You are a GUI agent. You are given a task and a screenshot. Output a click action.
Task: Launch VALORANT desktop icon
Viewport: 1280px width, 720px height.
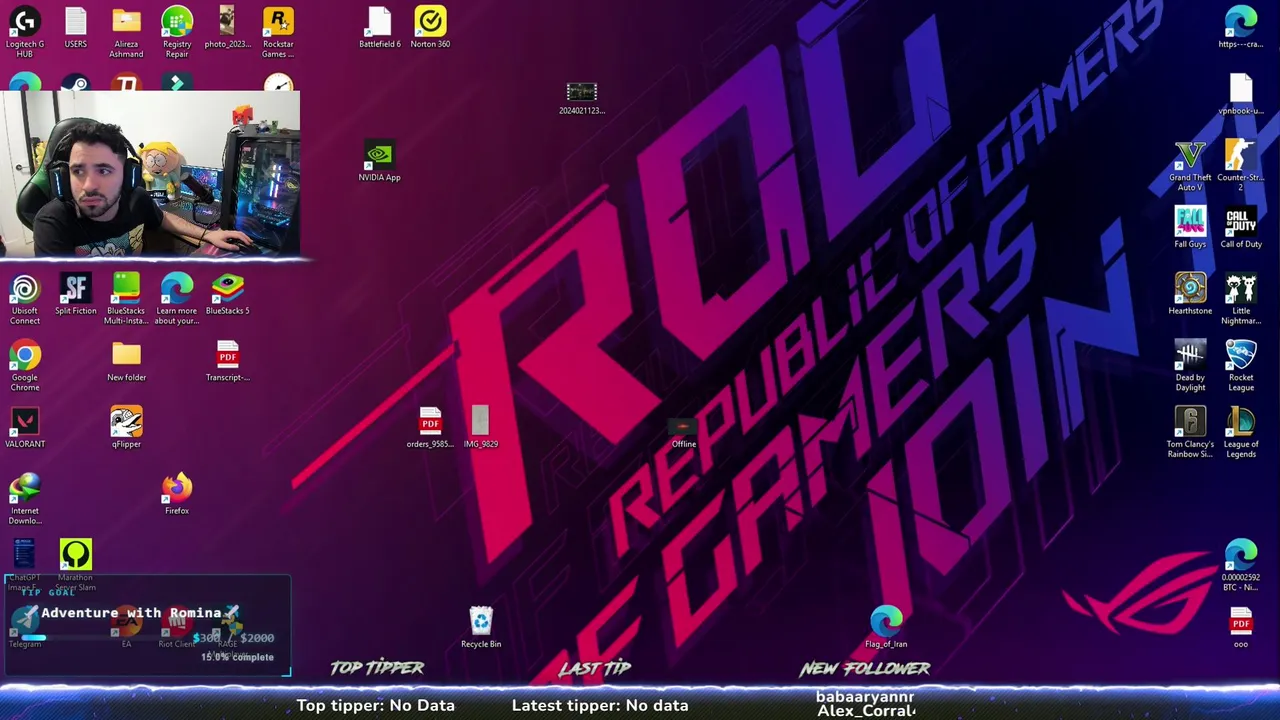pos(25,428)
